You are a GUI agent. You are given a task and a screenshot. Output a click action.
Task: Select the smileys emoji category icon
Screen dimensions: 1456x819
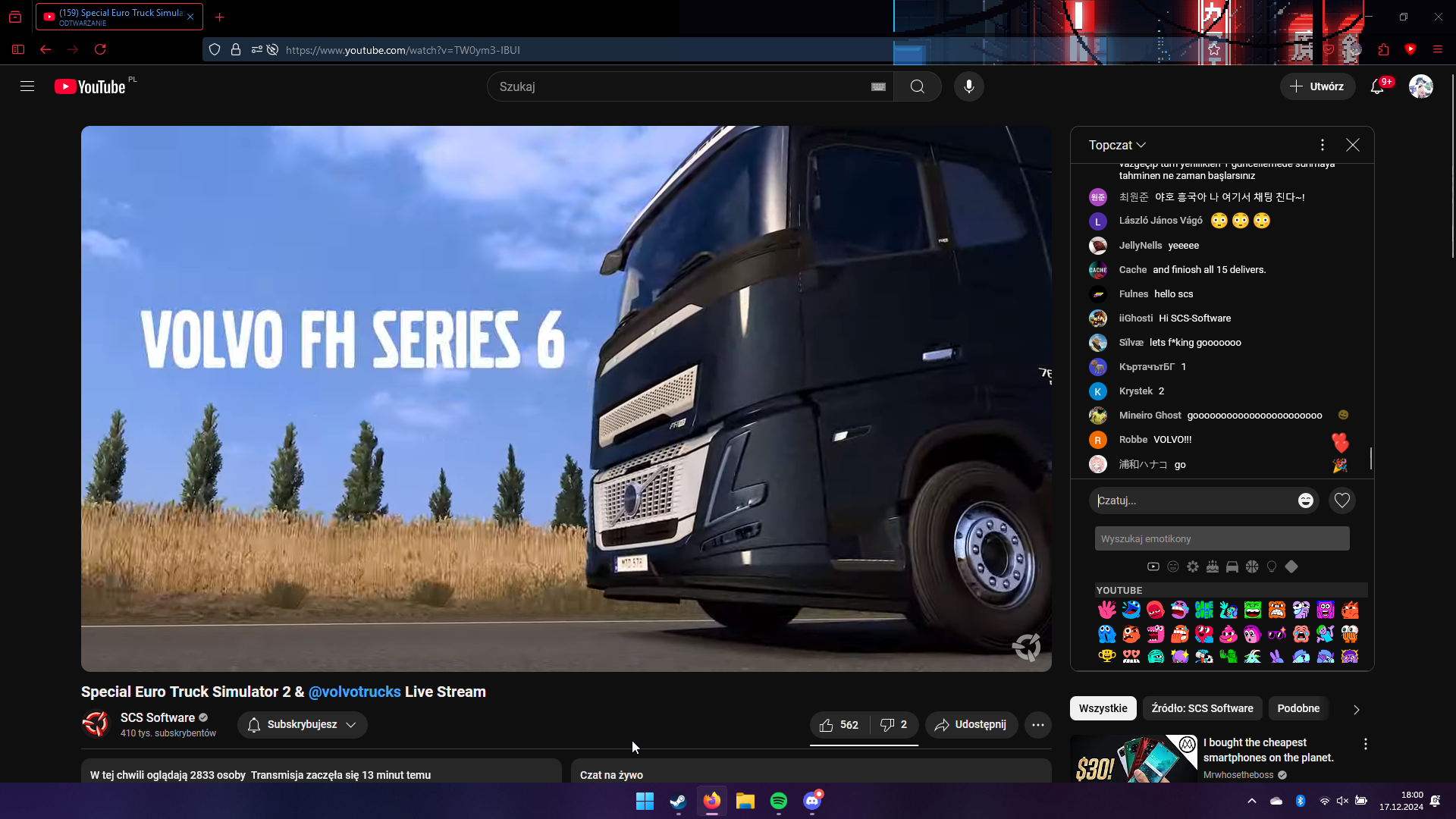point(1173,566)
